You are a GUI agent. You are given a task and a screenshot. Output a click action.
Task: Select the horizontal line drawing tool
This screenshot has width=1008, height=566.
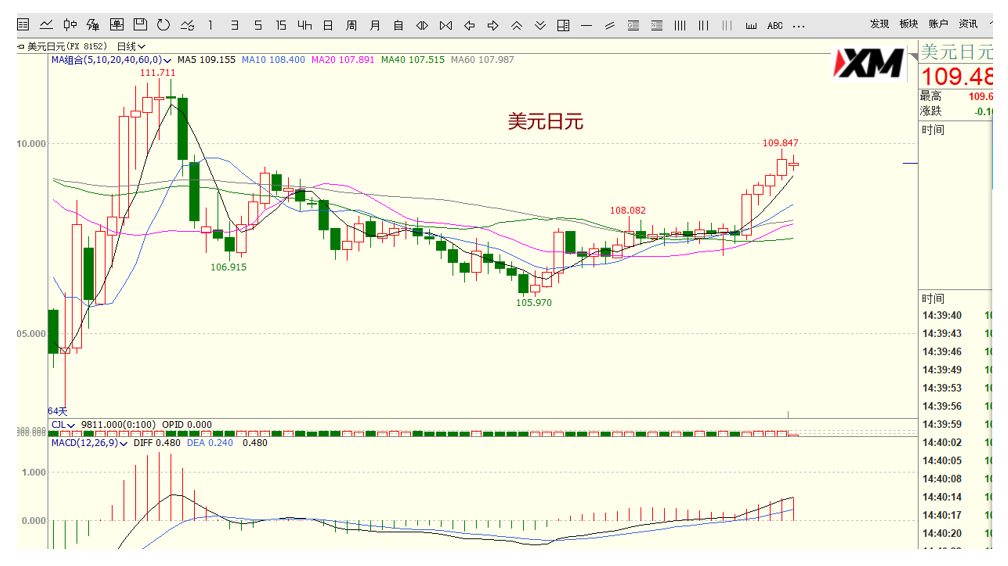click(586, 26)
